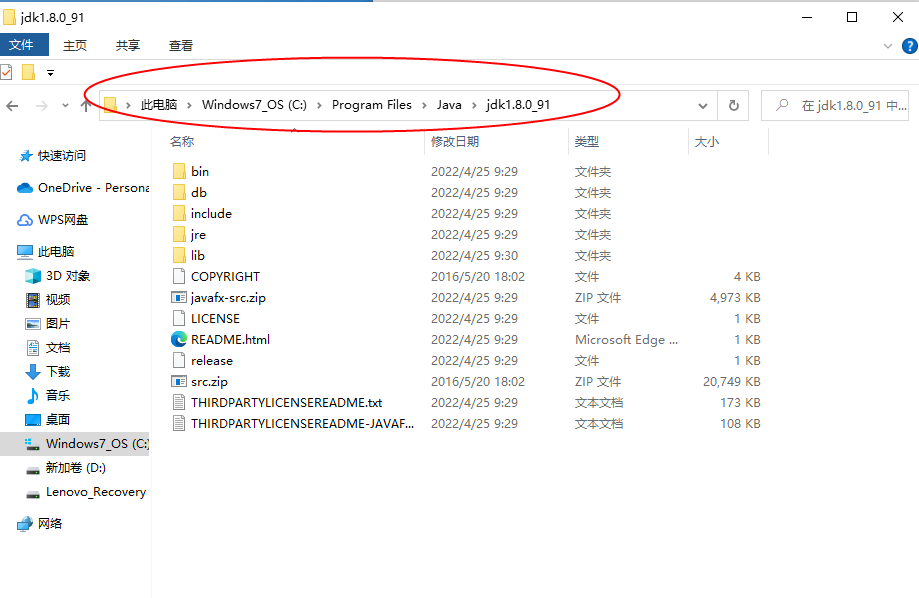Image resolution: width=919 pixels, height=598 pixels.
Task: Switch to the 主页 ribbon tab
Action: pyautogui.click(x=75, y=46)
